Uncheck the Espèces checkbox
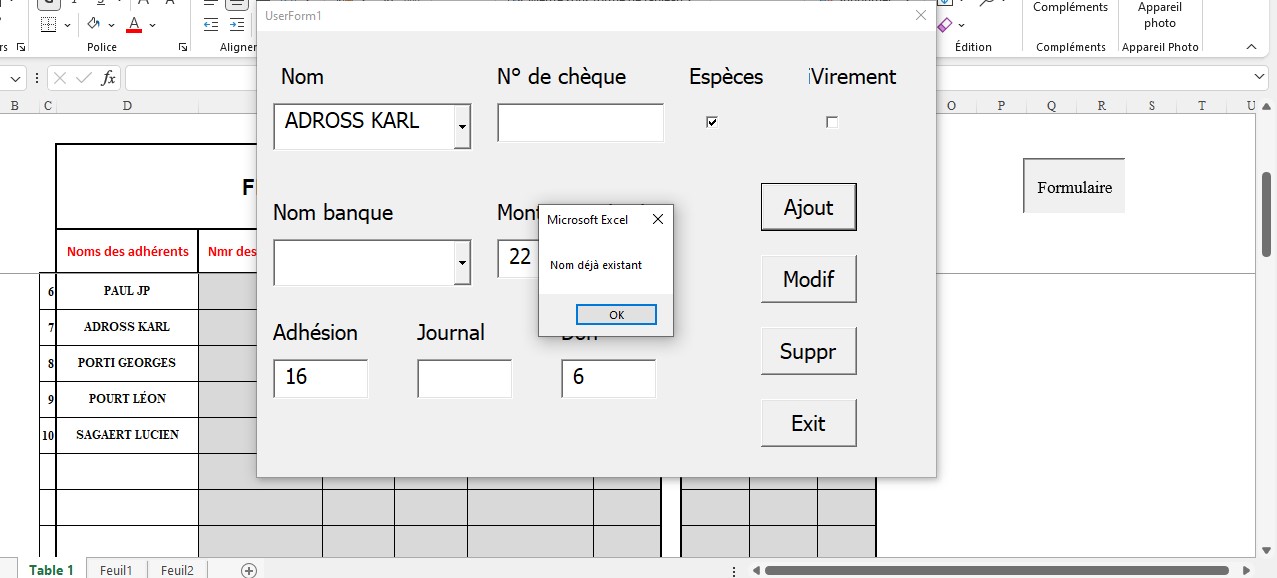The width and height of the screenshot is (1277, 578). (712, 122)
